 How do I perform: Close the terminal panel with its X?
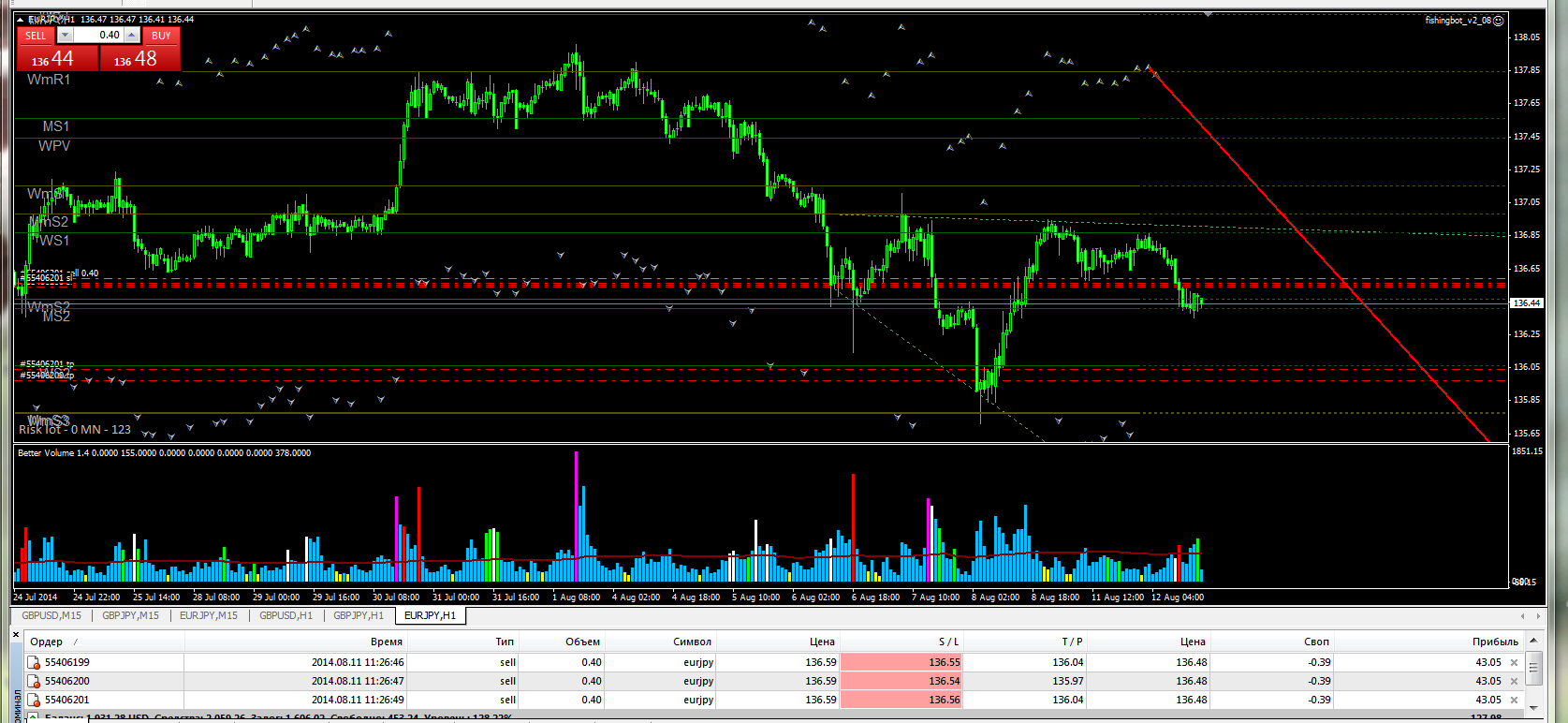tap(16, 635)
